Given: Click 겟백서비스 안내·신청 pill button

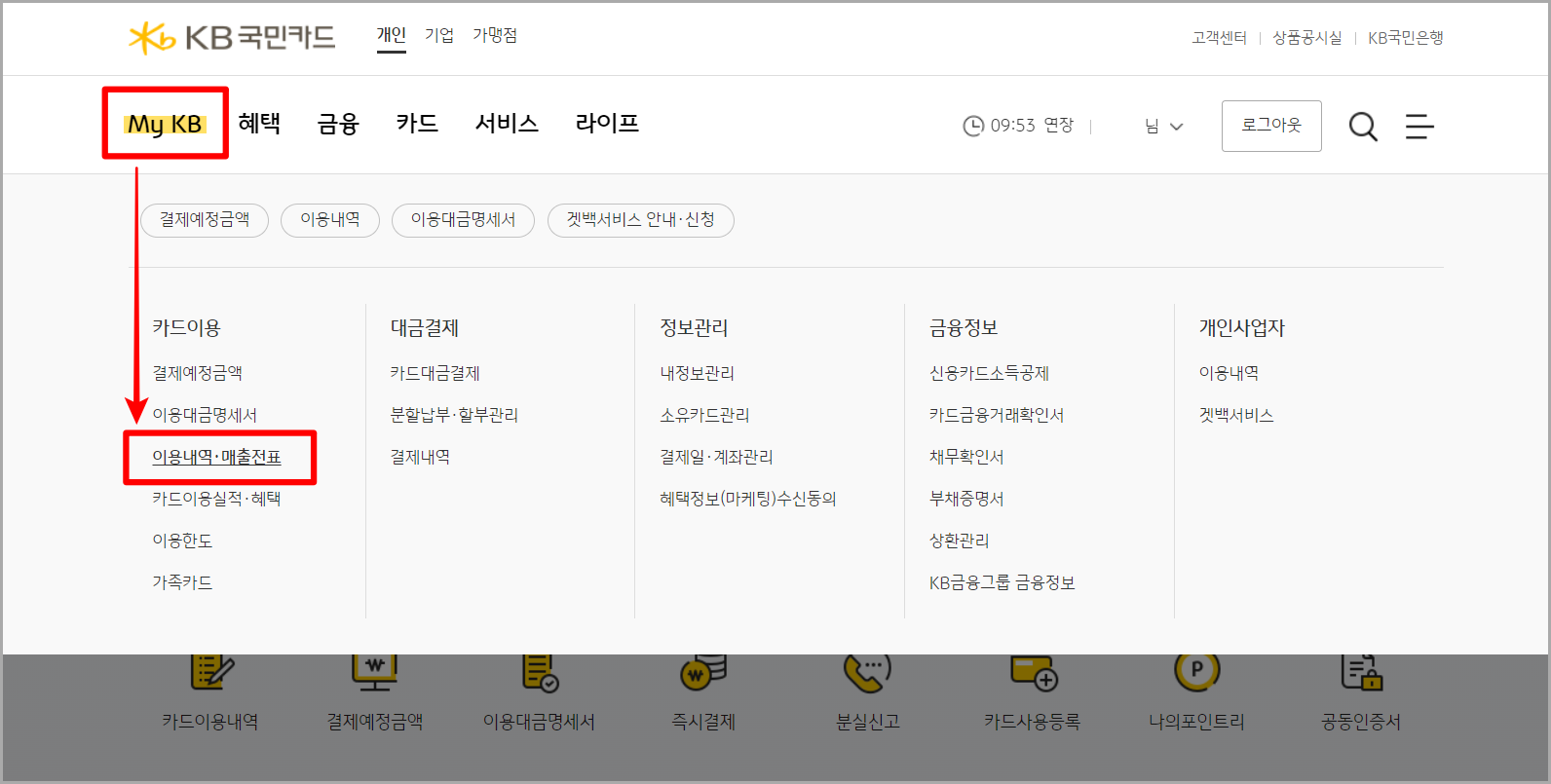Looking at the screenshot, I should pyautogui.click(x=641, y=220).
